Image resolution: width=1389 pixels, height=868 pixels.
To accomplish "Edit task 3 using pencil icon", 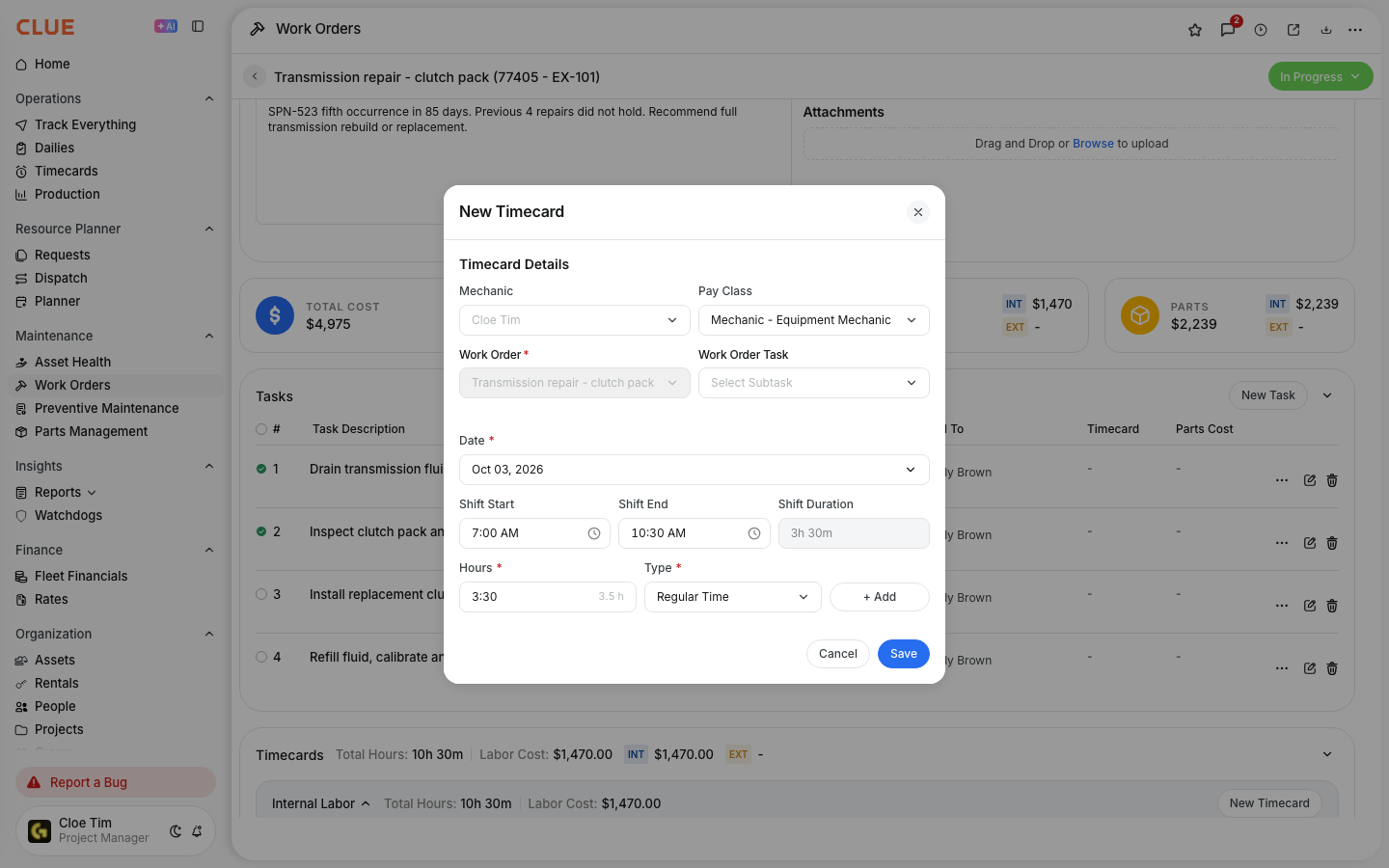I will click(1310, 606).
